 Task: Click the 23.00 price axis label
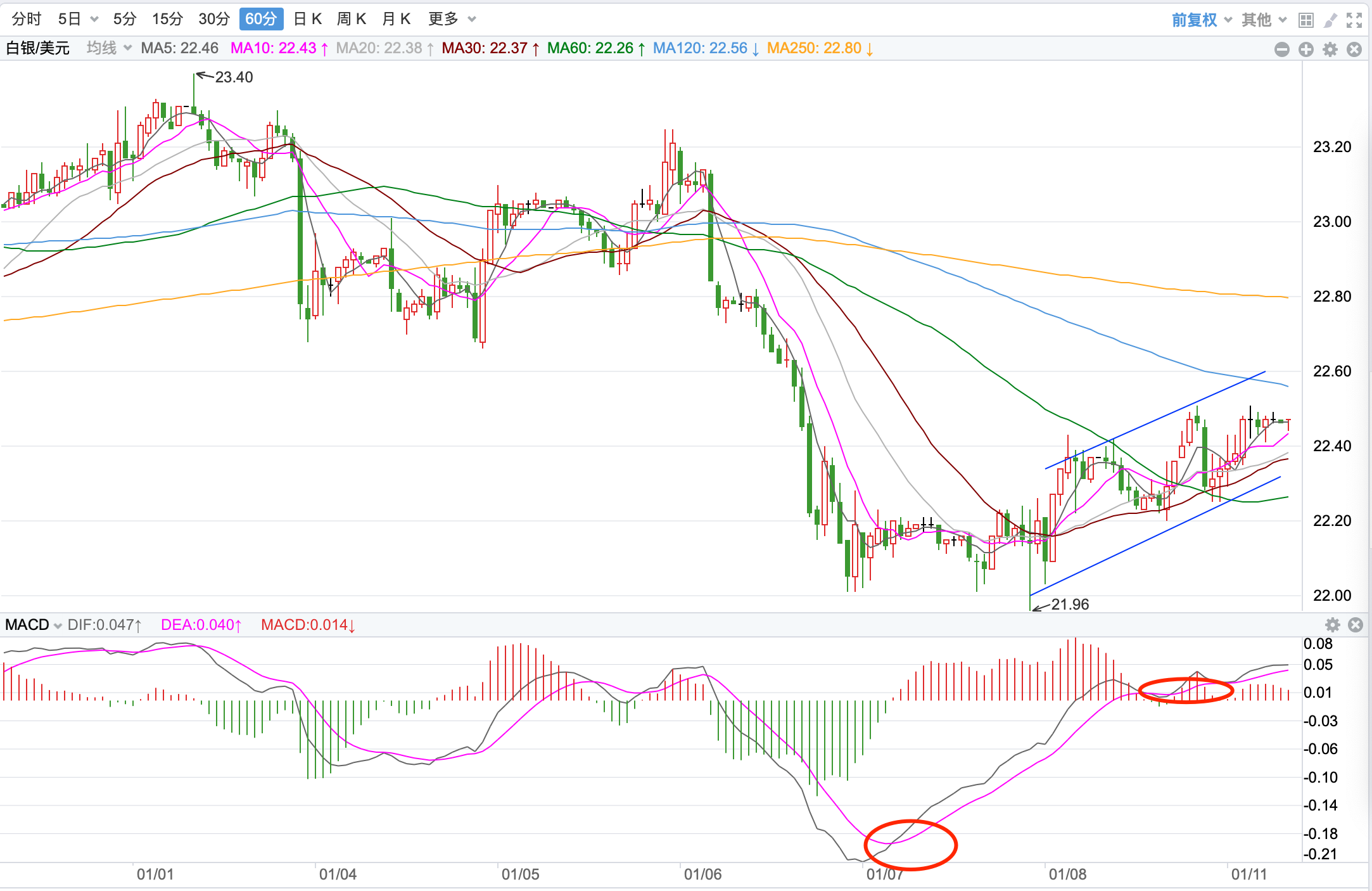[x=1332, y=222]
